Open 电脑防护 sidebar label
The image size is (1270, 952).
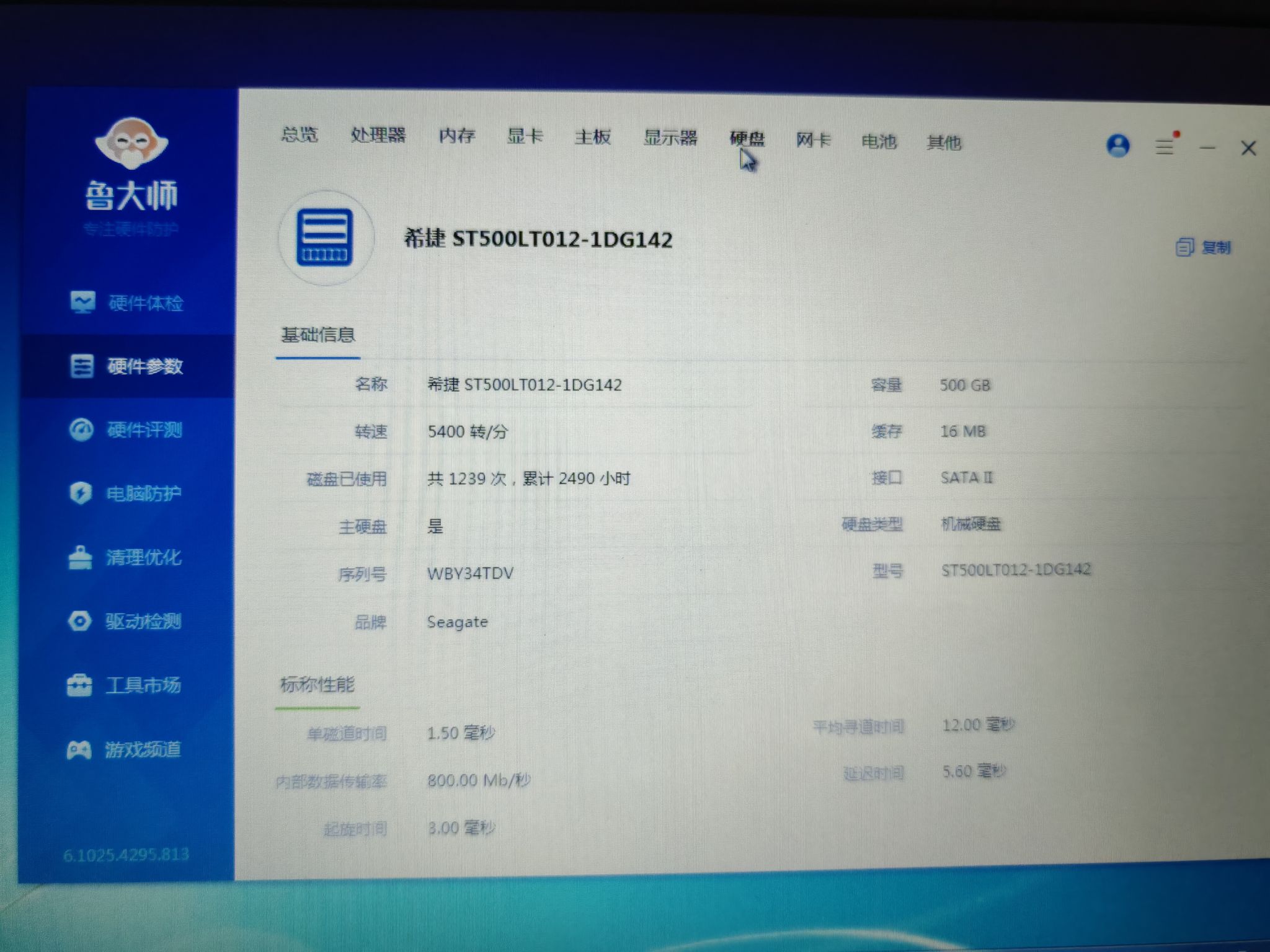pos(144,493)
